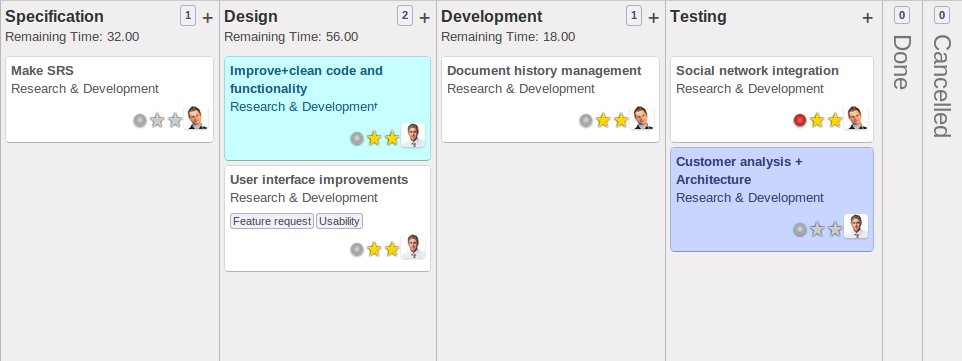Toggle state dot on User interface improvements

pos(357,249)
